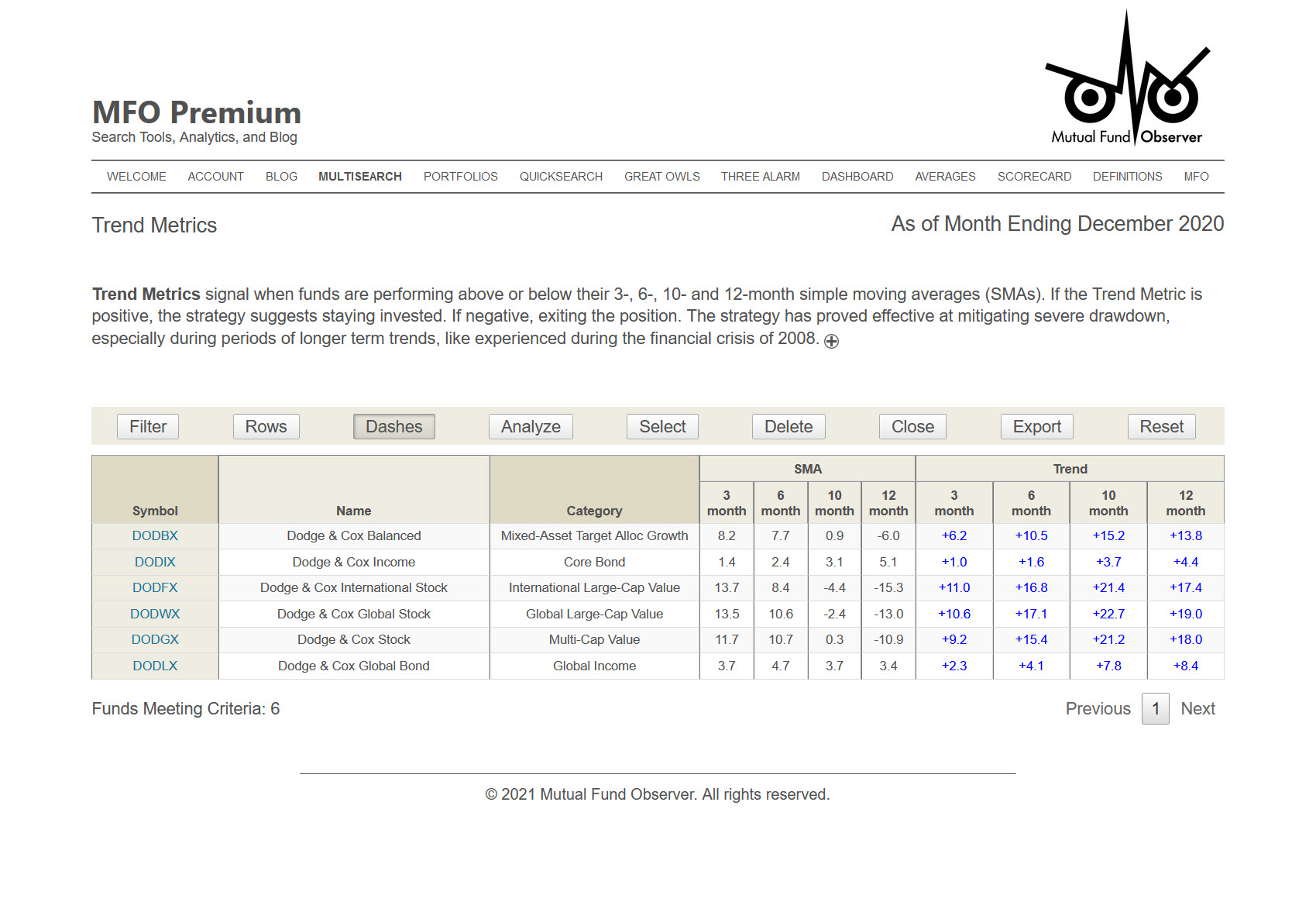Select the Dodge & Cox Balanced row name
The height and width of the screenshot is (902, 1316).
click(x=354, y=536)
